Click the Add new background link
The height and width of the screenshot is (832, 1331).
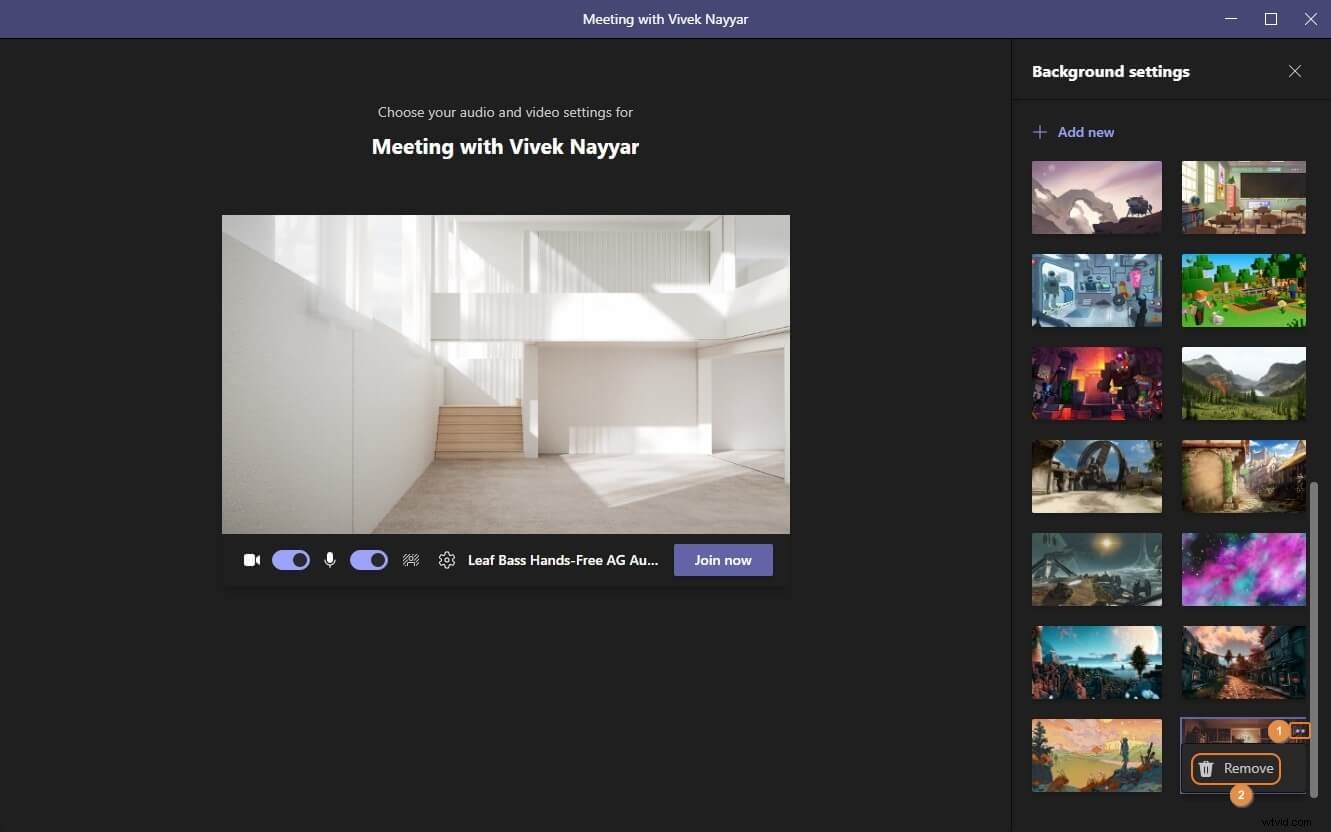pyautogui.click(x=1085, y=131)
